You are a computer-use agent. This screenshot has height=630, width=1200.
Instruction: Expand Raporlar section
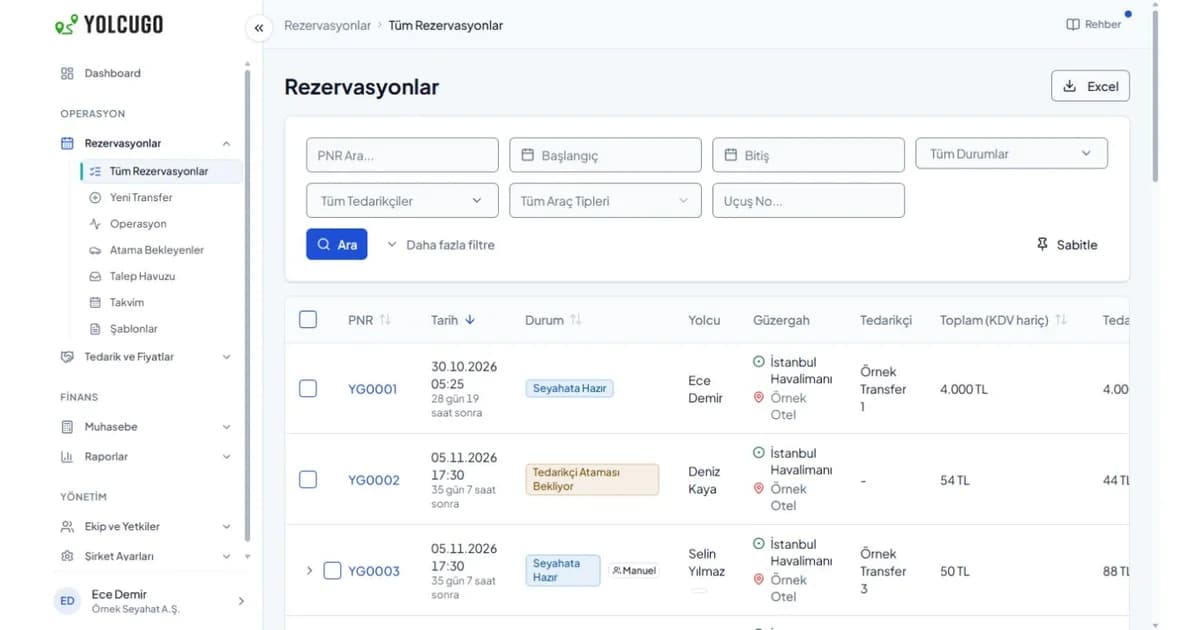tap(146, 457)
